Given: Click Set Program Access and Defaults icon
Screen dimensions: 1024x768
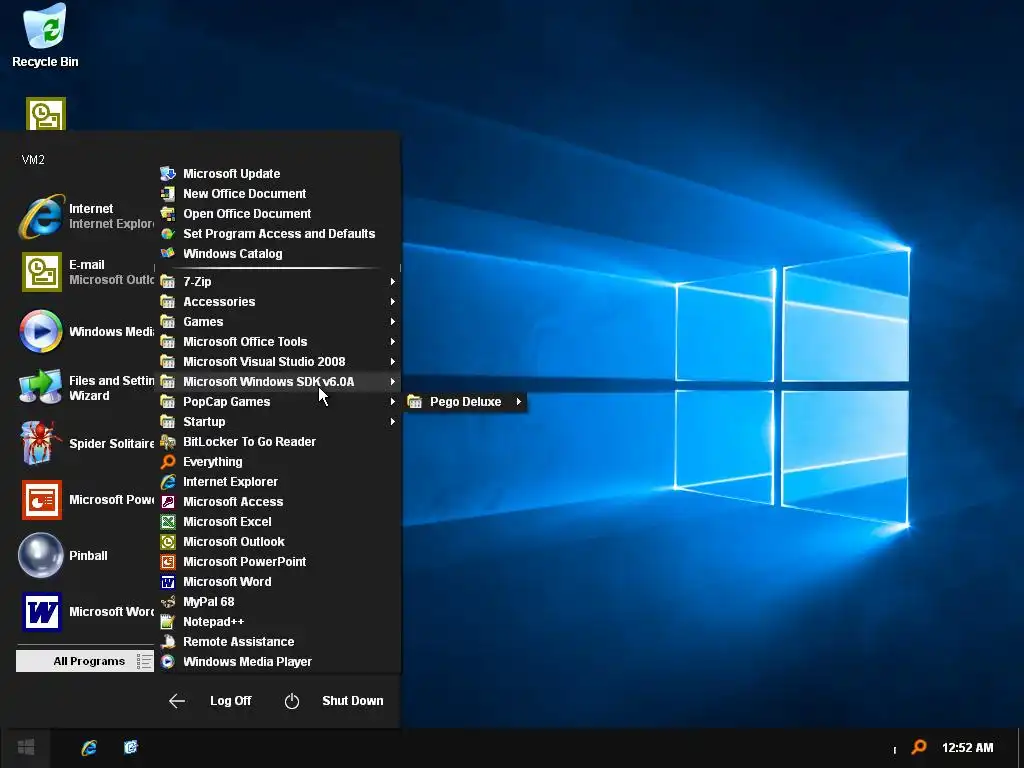Looking at the screenshot, I should [x=168, y=234].
